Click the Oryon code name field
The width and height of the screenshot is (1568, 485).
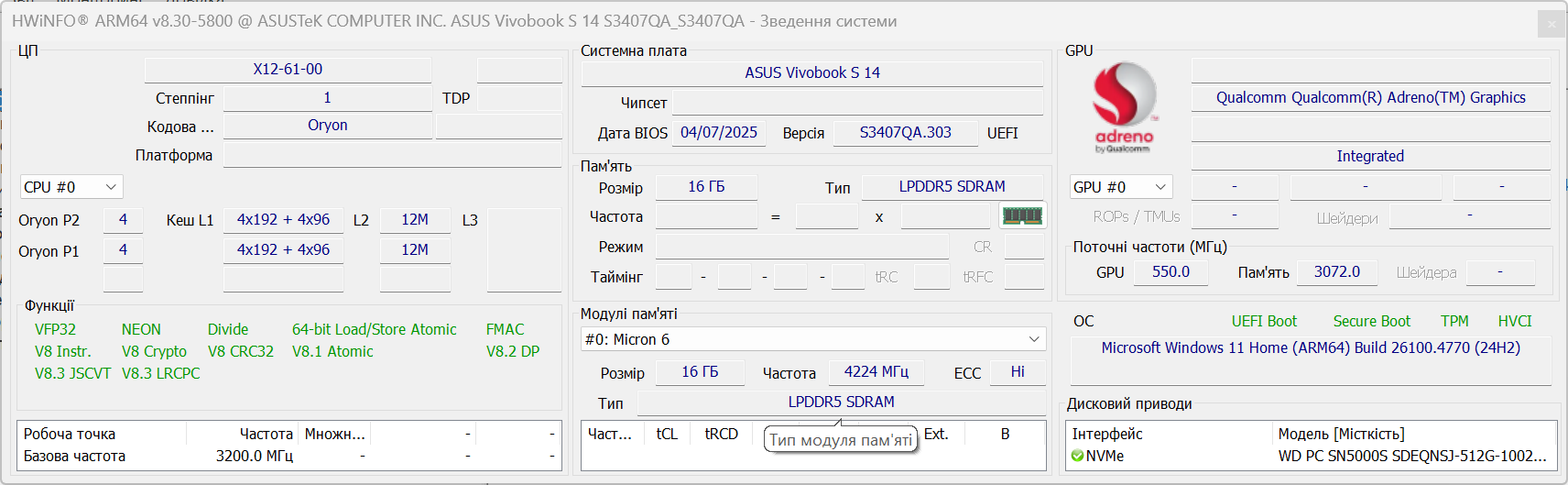327,126
